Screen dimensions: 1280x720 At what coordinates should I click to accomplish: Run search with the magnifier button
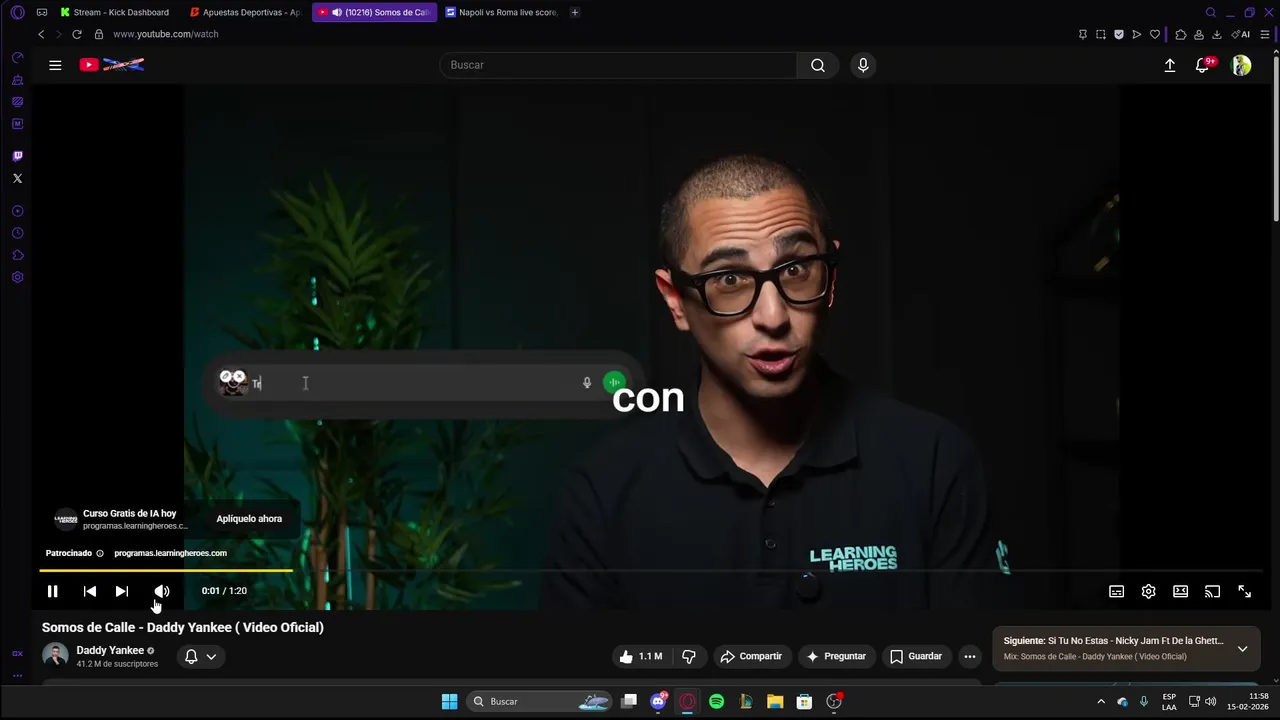click(x=818, y=65)
